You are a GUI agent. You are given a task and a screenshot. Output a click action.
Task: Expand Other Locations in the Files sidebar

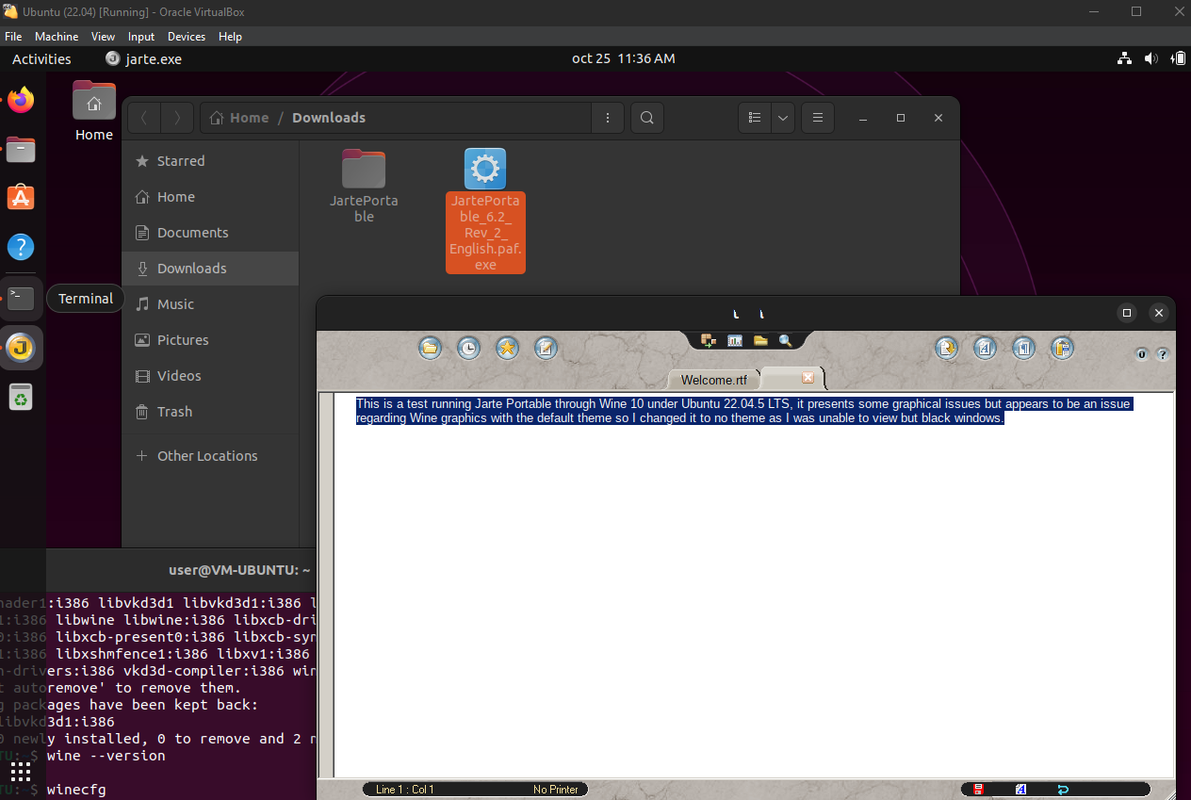coord(210,456)
